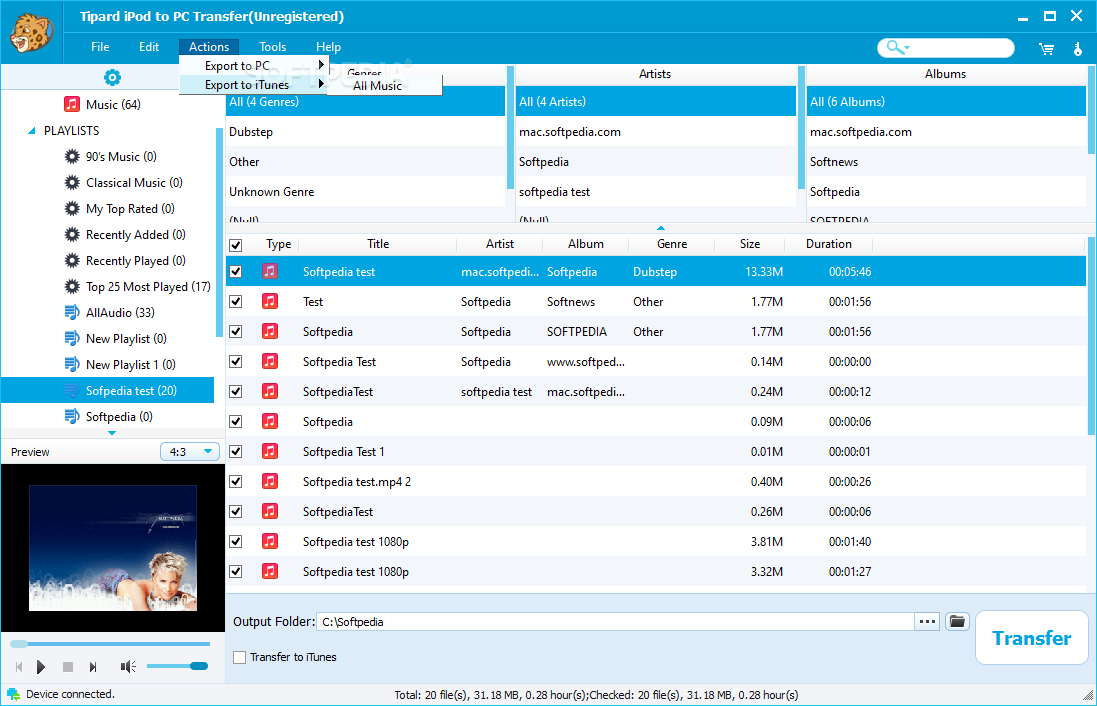
Task: Click the magnifier search icon
Action: pos(893,47)
